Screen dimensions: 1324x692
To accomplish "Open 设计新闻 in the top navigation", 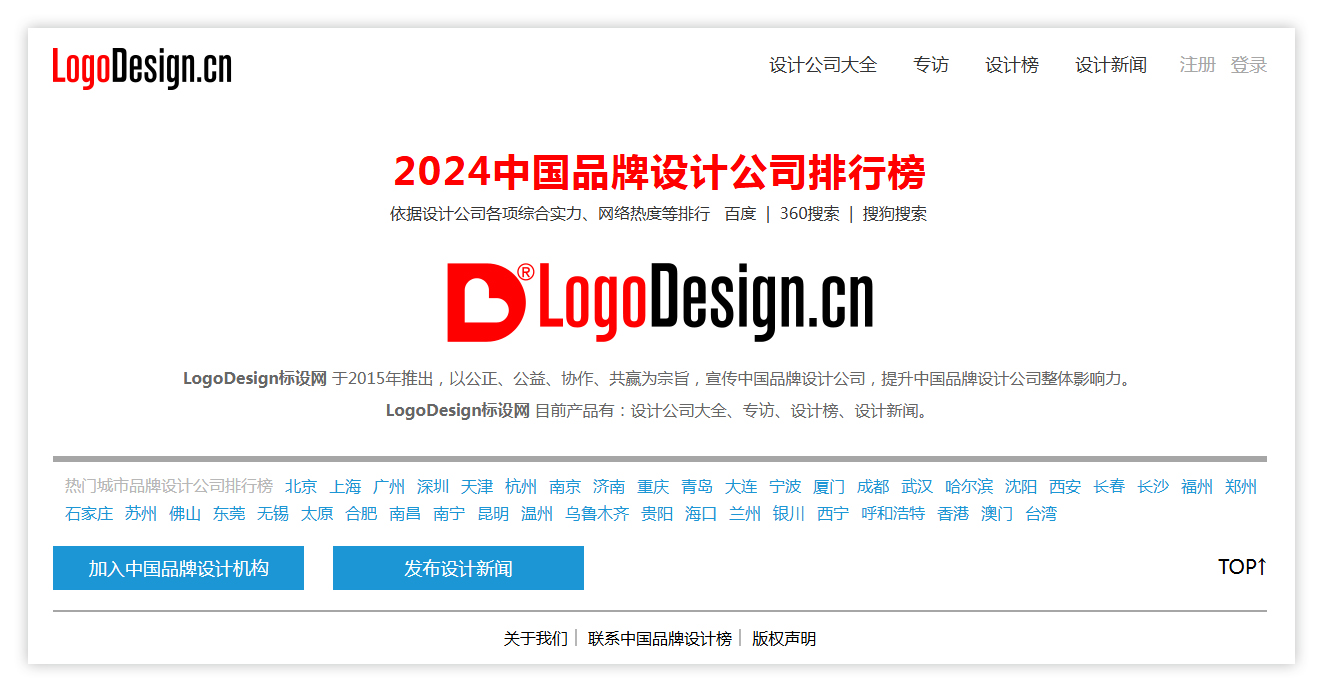I will pyautogui.click(x=1110, y=65).
